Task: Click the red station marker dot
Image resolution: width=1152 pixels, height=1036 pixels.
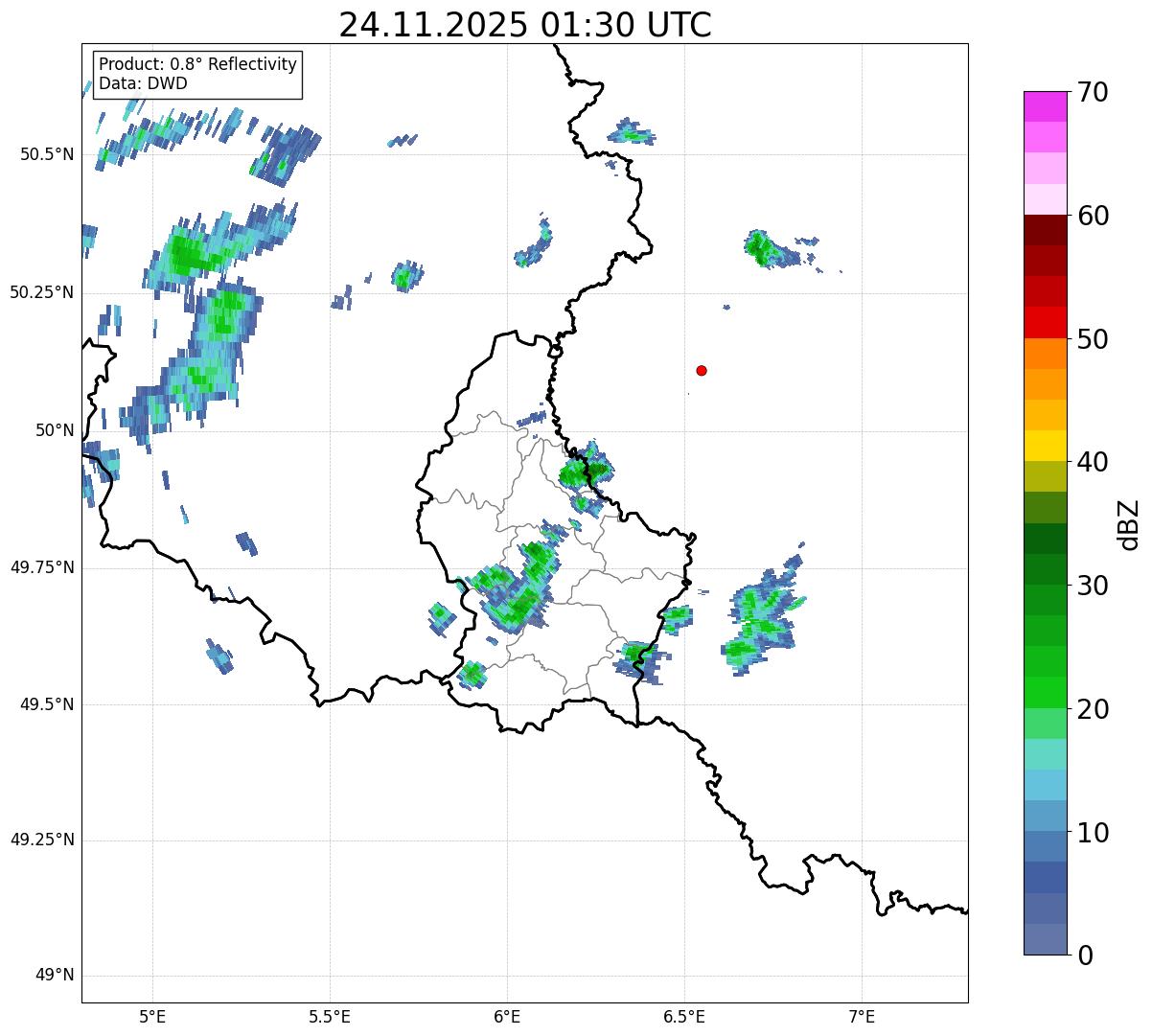Action: [702, 370]
